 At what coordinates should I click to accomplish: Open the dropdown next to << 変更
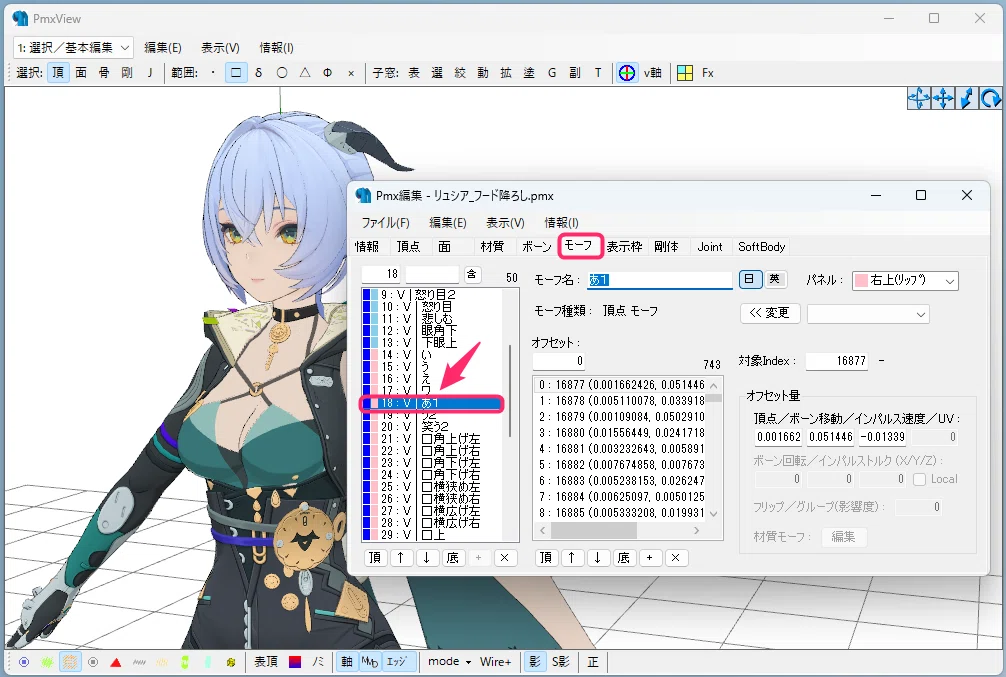point(868,314)
